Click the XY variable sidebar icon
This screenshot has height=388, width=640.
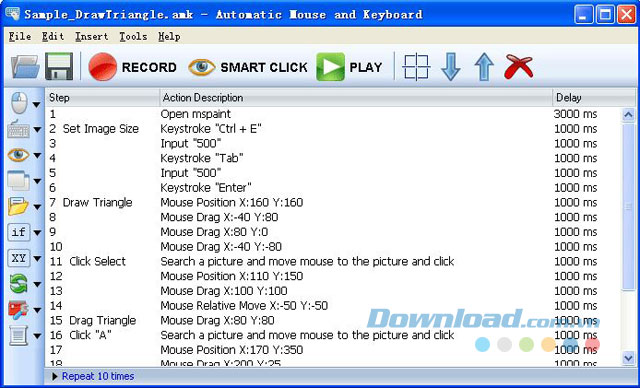(x=18, y=258)
